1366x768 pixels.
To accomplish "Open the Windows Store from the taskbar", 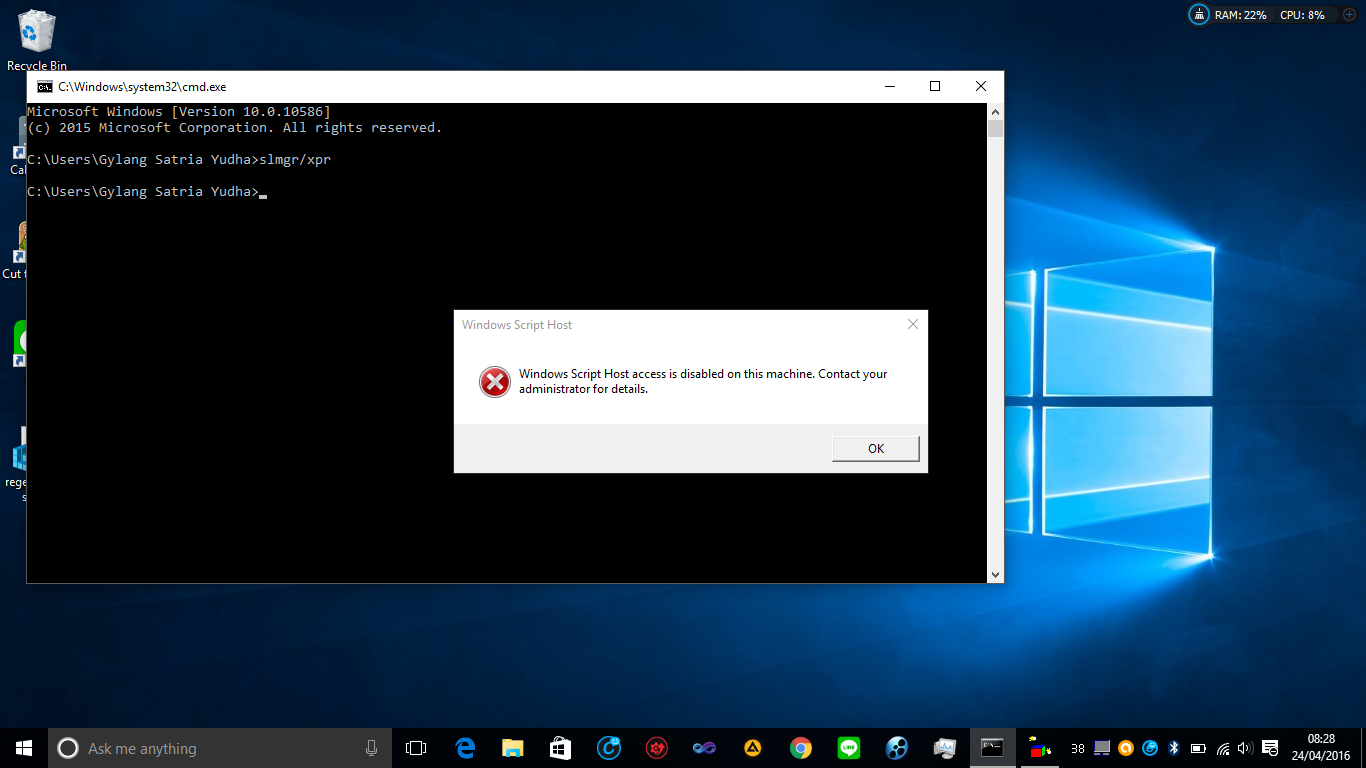I will [x=560, y=747].
